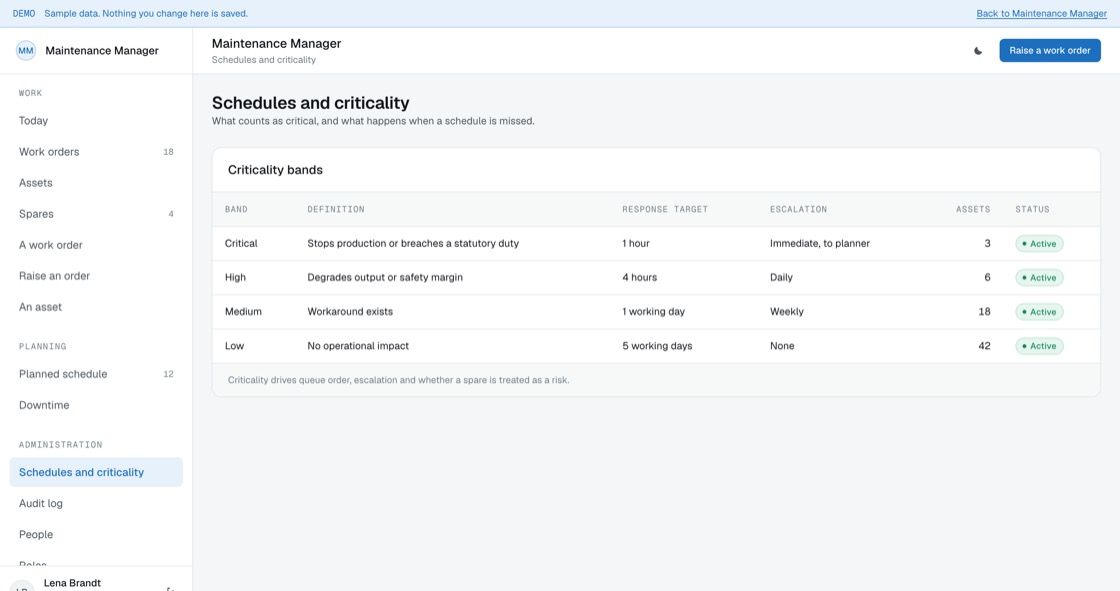
Task: Click the Escalation column header
Action: pyautogui.click(x=798, y=209)
